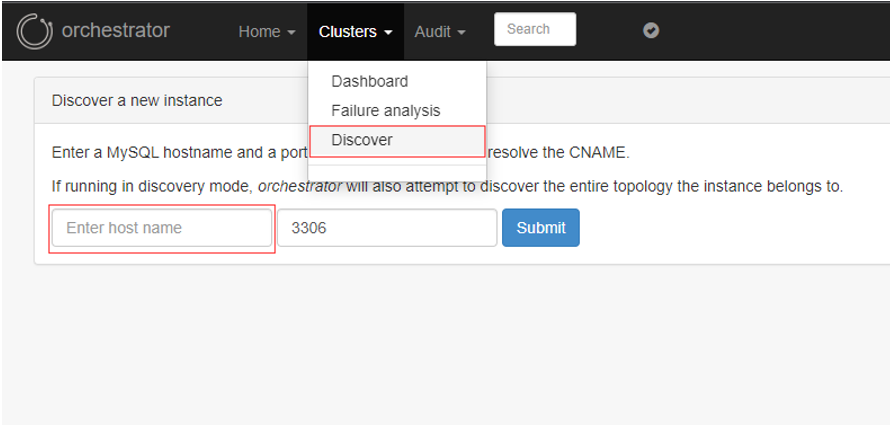Screen dimensions: 890x425
Task: Open the orchestrator brand name link
Action: pos(115,30)
